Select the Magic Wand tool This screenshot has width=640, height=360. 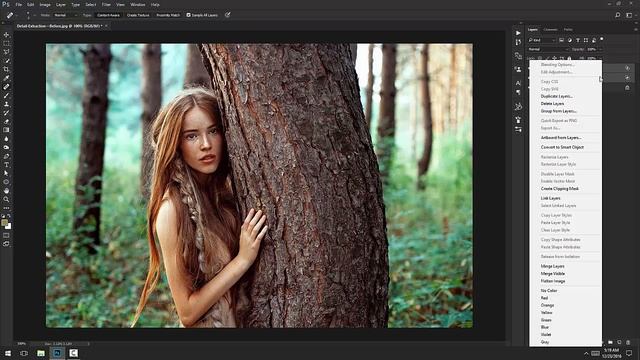(6, 60)
